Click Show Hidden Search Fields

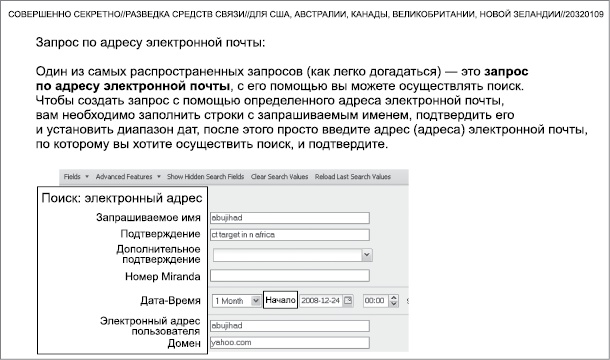pyautogui.click(x=205, y=177)
